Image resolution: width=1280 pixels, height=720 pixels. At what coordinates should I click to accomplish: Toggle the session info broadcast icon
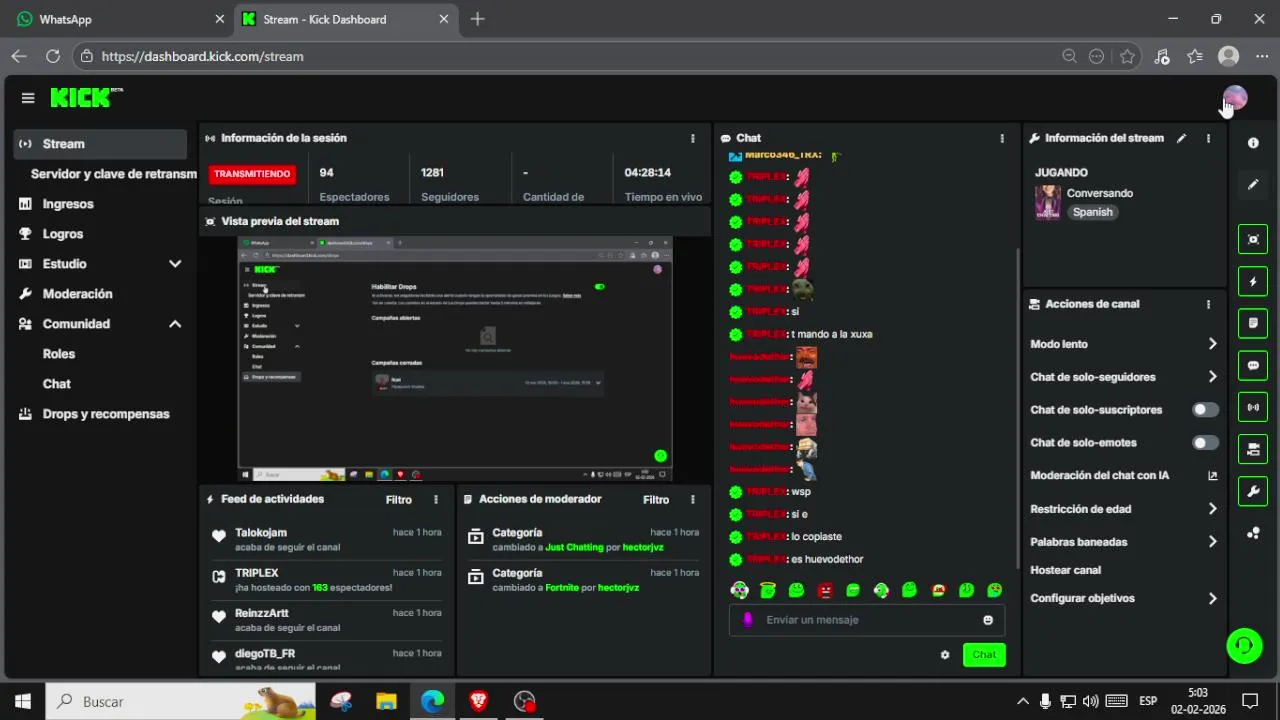click(x=1253, y=408)
